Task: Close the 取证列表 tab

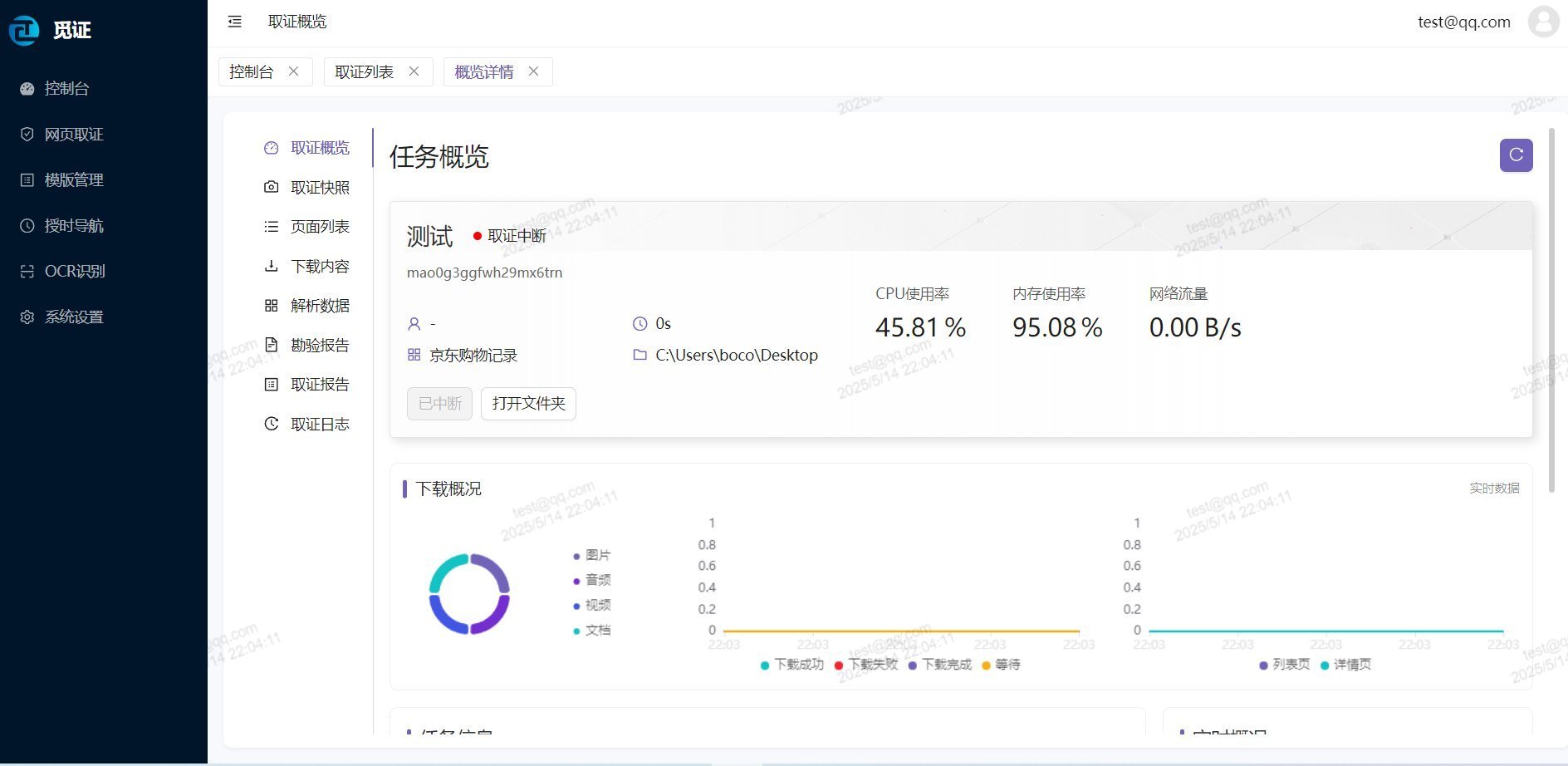Action: [x=414, y=71]
